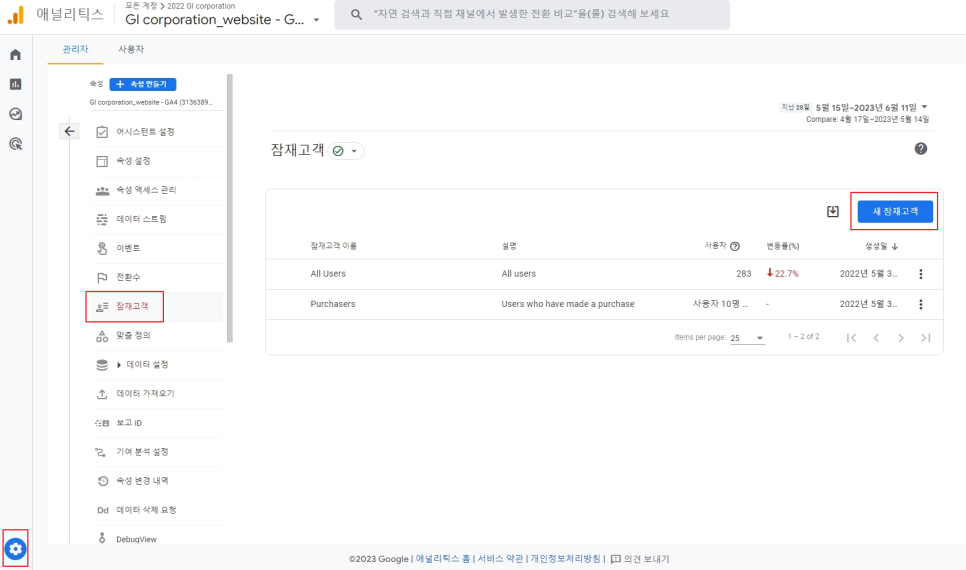Open 데이터 스트림 menu item
Screen dimensions: 966x570
157,219
